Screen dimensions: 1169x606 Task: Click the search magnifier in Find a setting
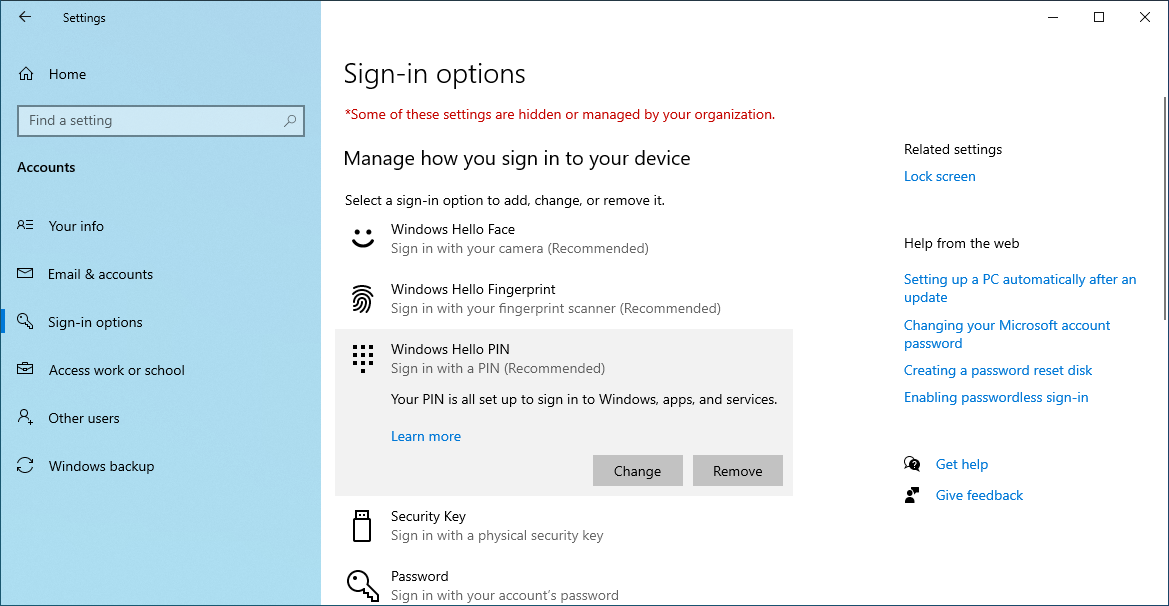(290, 121)
